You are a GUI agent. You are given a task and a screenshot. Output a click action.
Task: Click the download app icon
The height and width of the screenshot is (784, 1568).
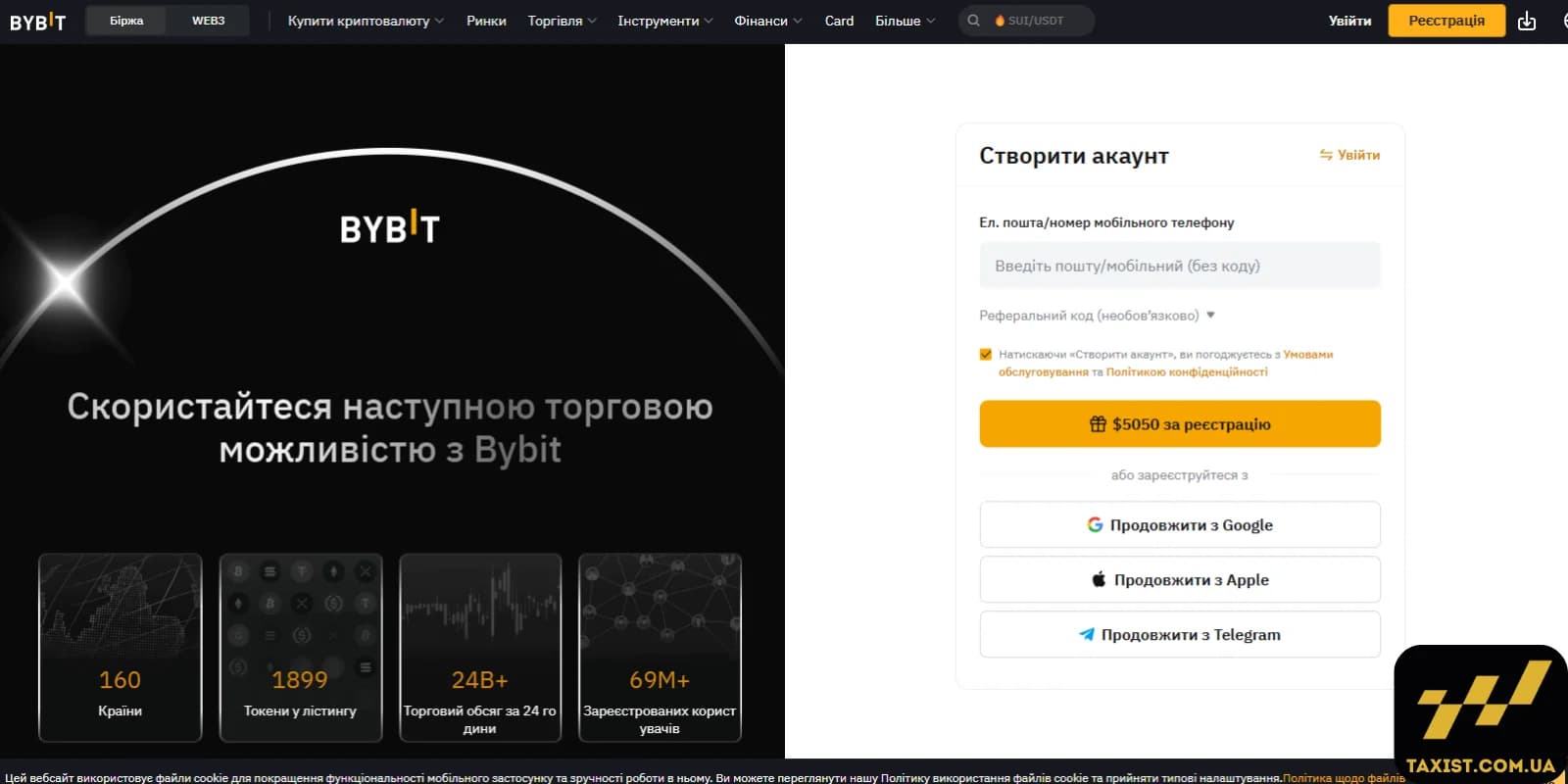click(1527, 21)
